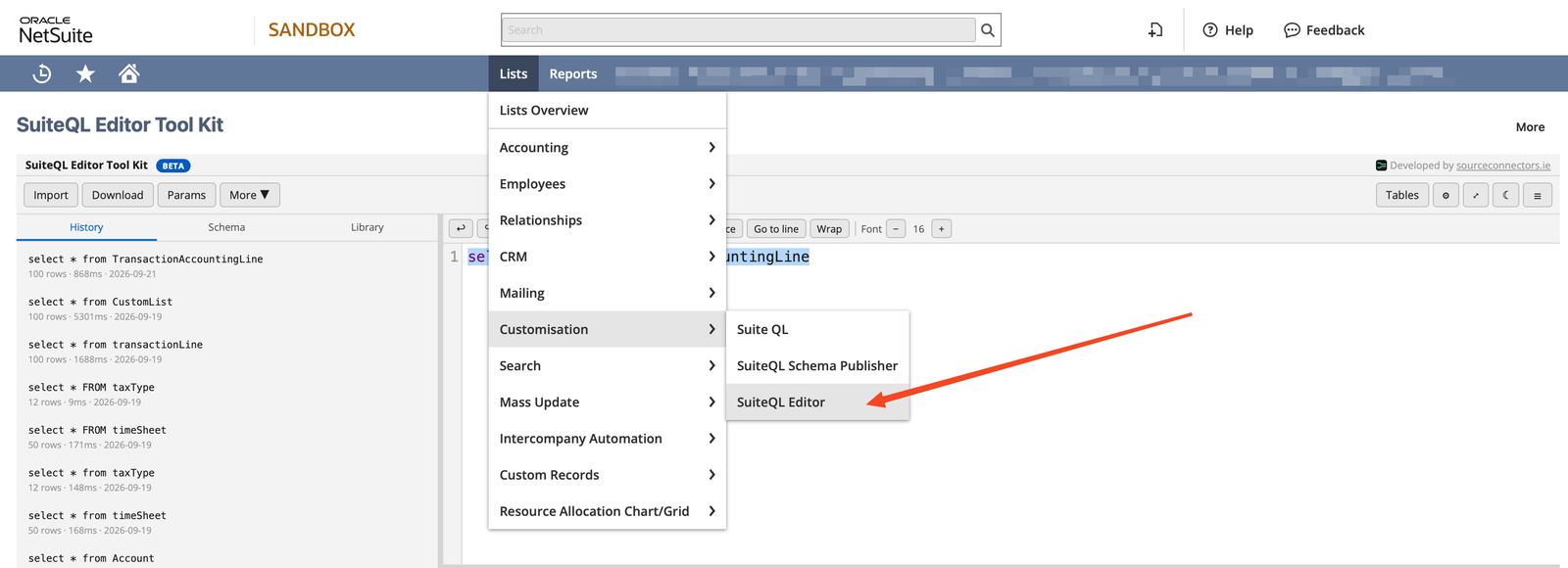The image size is (1568, 568).
Task: Open the hamburger menu button
Action: (x=1537, y=195)
